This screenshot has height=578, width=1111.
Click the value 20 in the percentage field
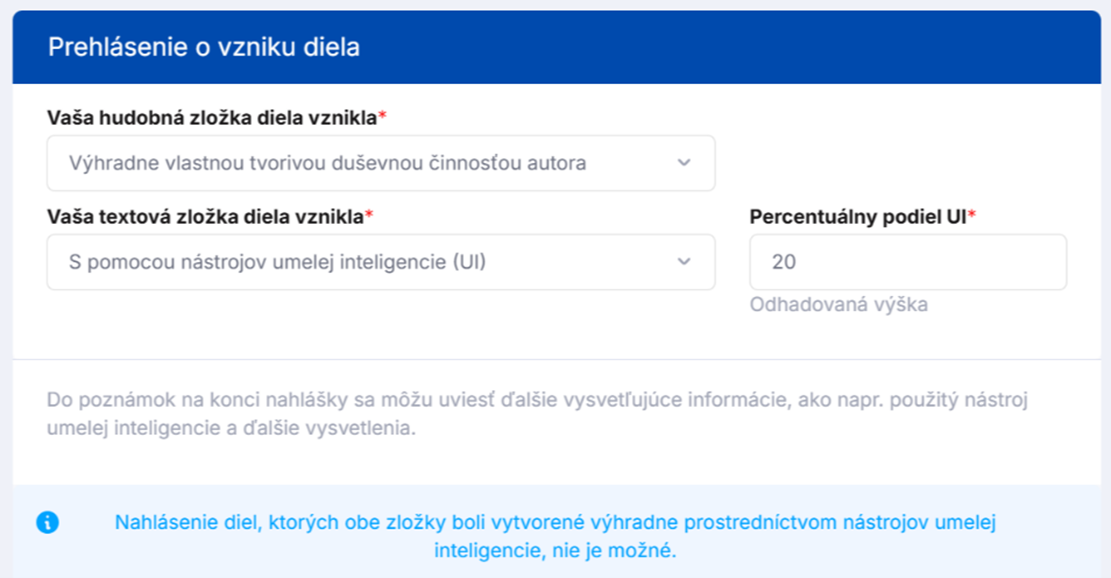[783, 262]
